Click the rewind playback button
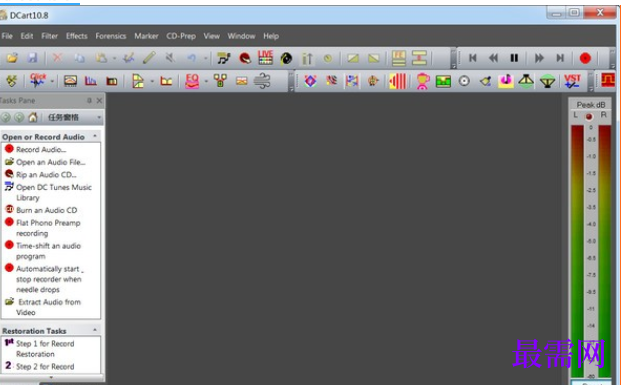Image resolution: width=624 pixels, height=385 pixels. [493, 58]
